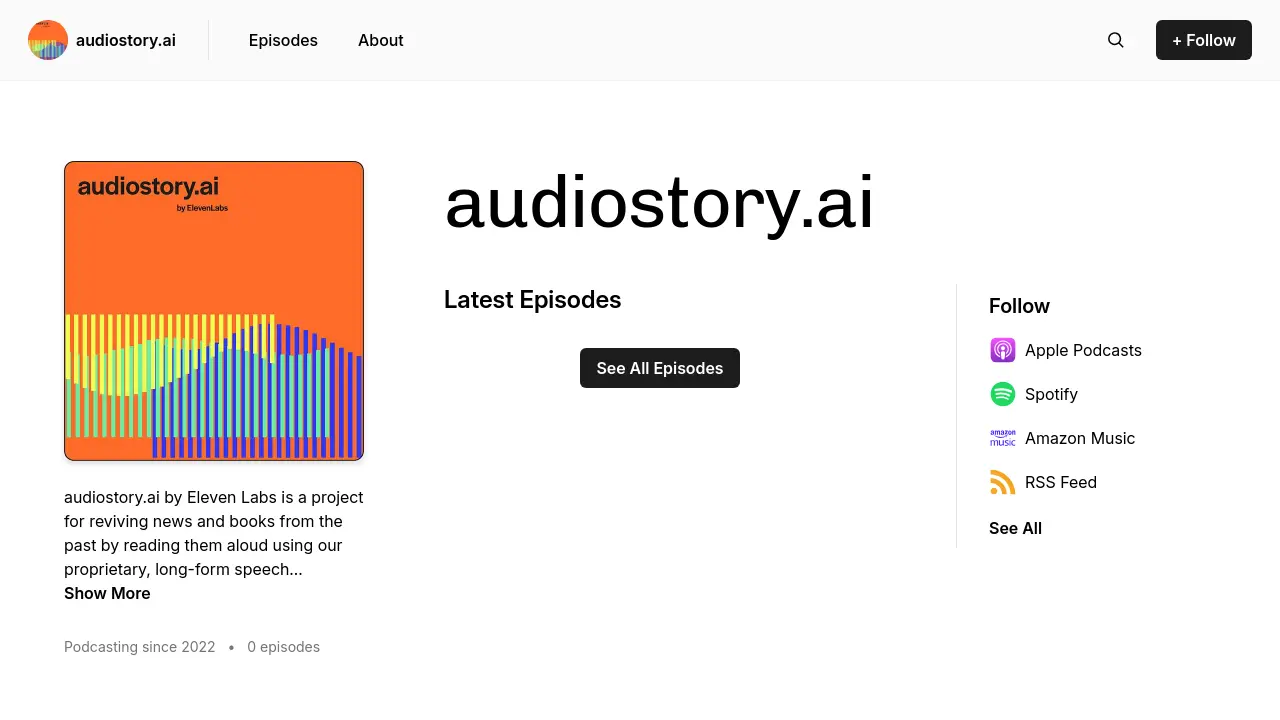The height and width of the screenshot is (720, 1280).
Task: Click See All Episodes button
Action: 660,368
